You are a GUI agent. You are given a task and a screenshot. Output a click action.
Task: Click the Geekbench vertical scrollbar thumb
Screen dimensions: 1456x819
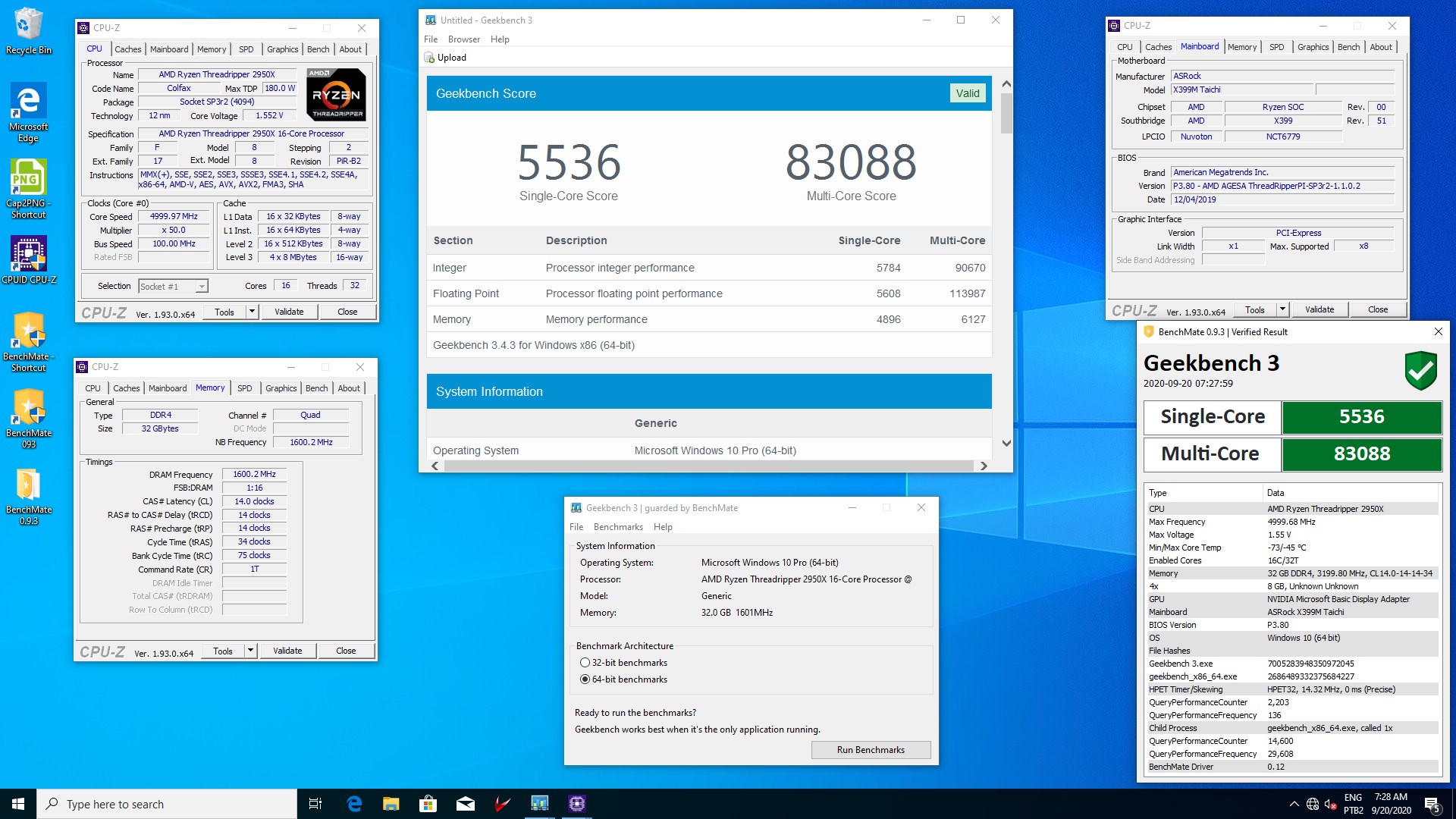1006,113
